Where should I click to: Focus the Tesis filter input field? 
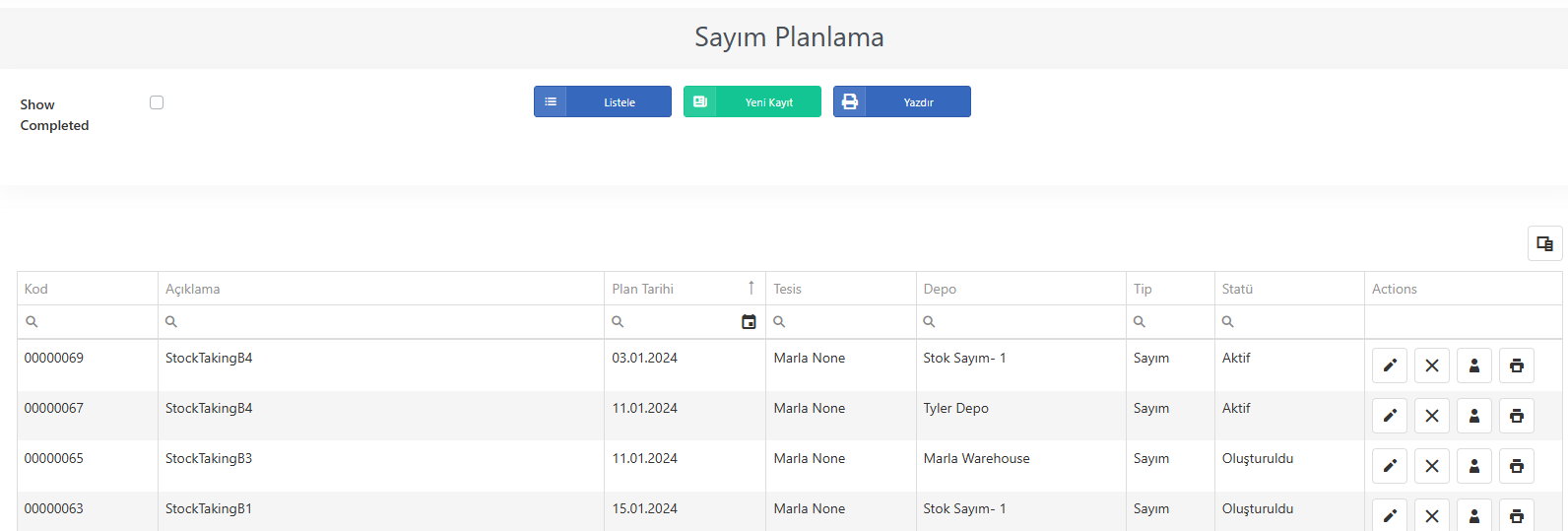850,322
